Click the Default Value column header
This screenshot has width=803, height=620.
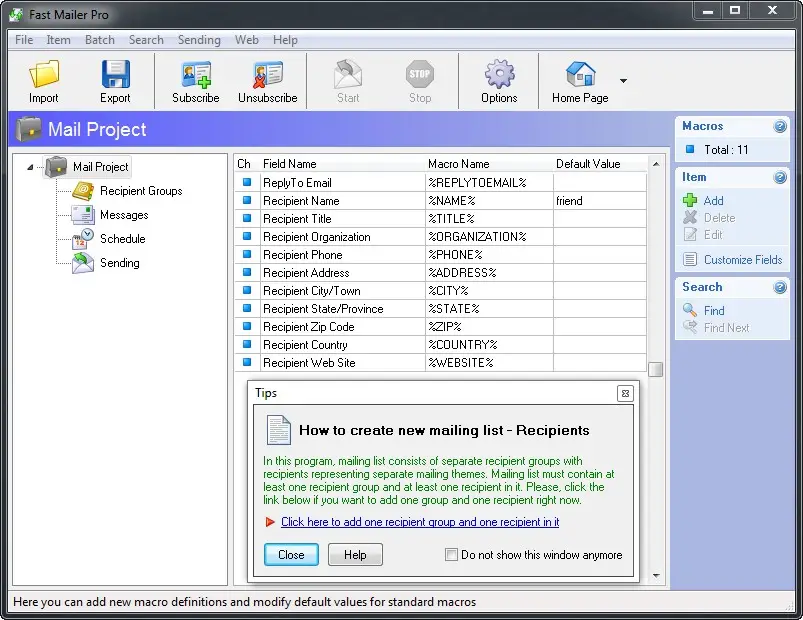(600, 164)
